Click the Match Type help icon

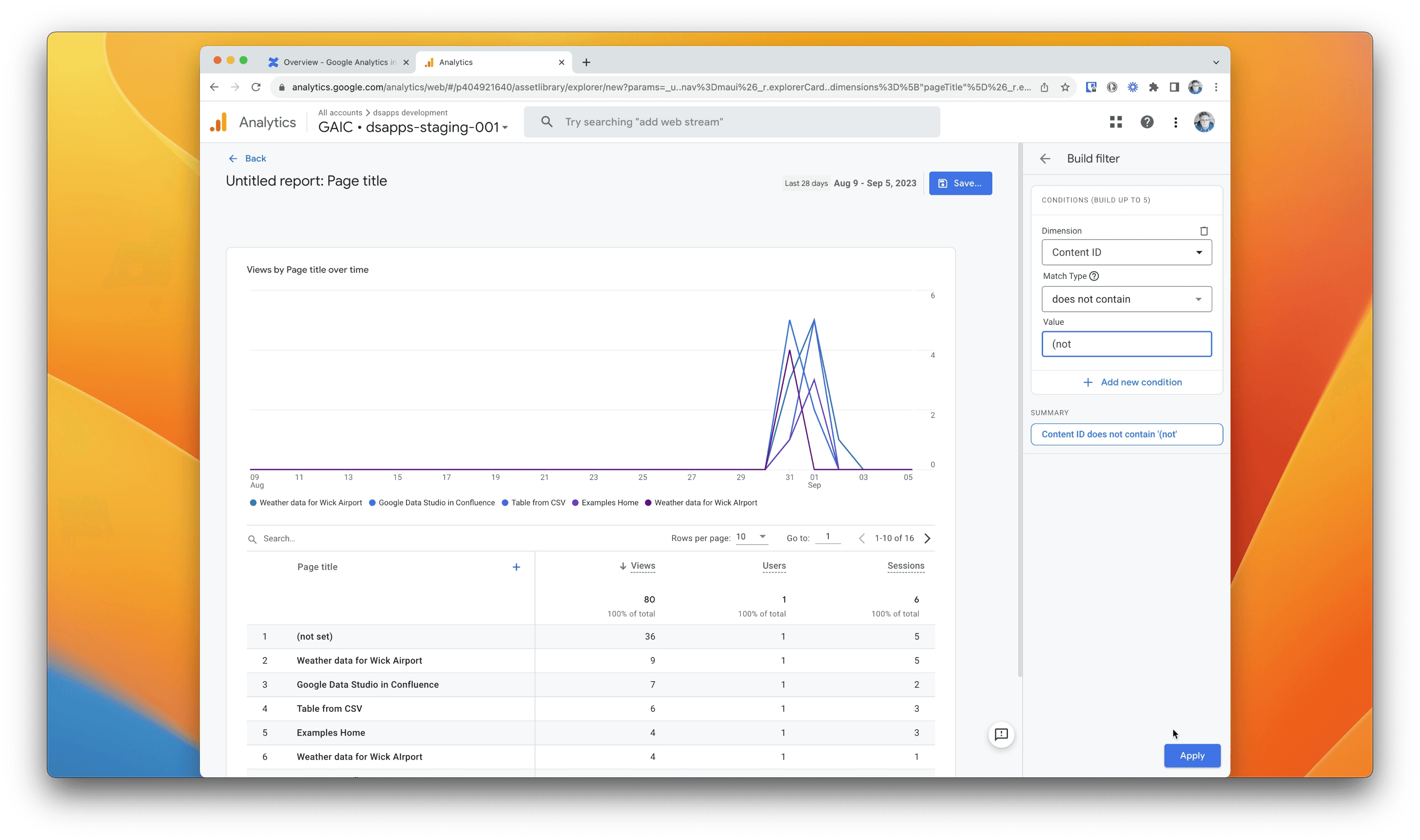(x=1093, y=276)
